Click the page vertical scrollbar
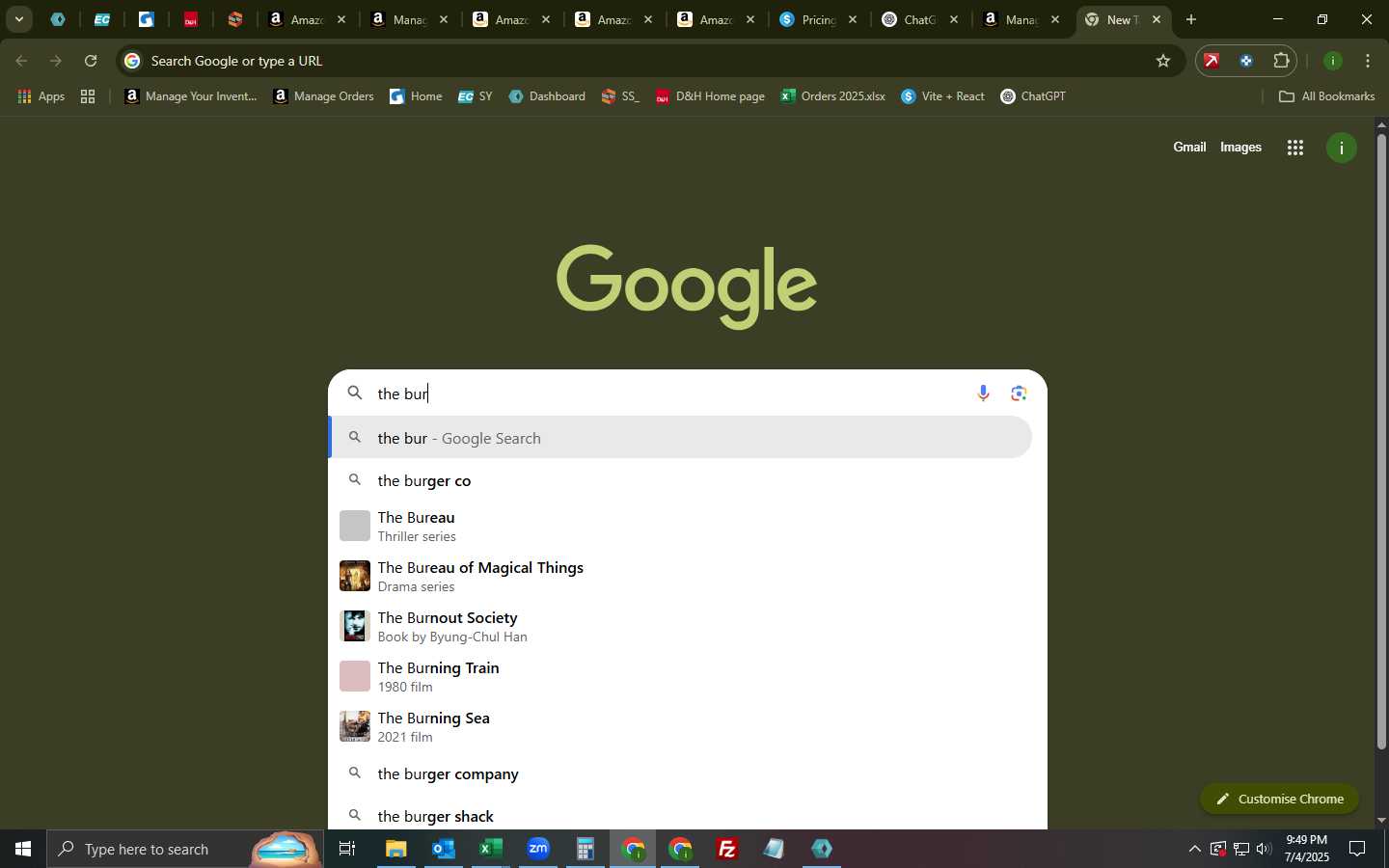Screen dimensions: 1389x868 coord(1381,442)
